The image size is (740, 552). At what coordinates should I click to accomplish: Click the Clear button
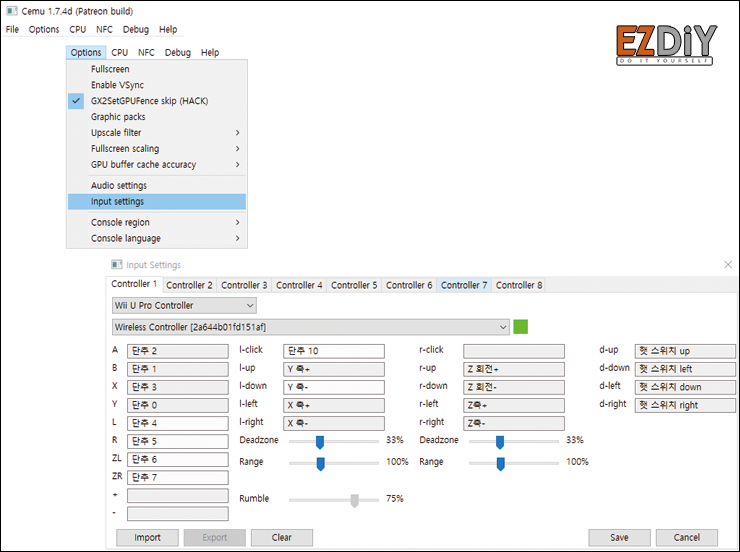tap(282, 537)
